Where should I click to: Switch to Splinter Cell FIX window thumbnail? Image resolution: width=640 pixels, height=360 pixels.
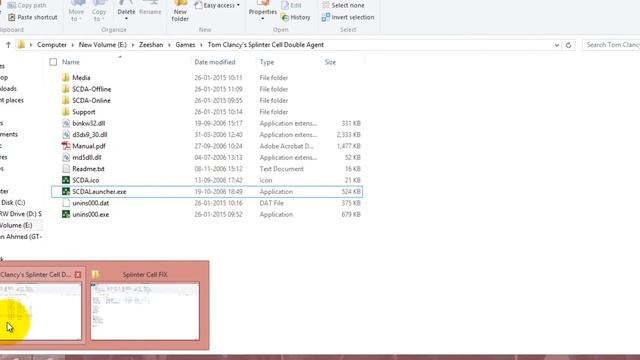tap(145, 311)
